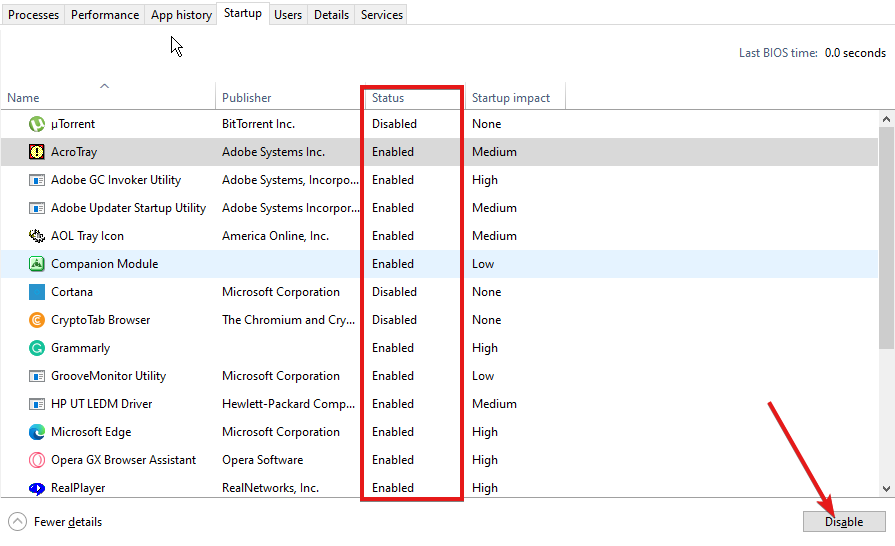
Task: Open the Services tab
Action: coord(382,15)
